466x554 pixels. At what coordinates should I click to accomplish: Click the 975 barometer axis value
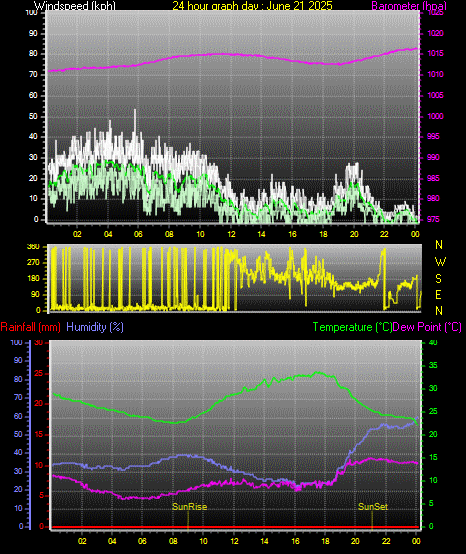433,219
